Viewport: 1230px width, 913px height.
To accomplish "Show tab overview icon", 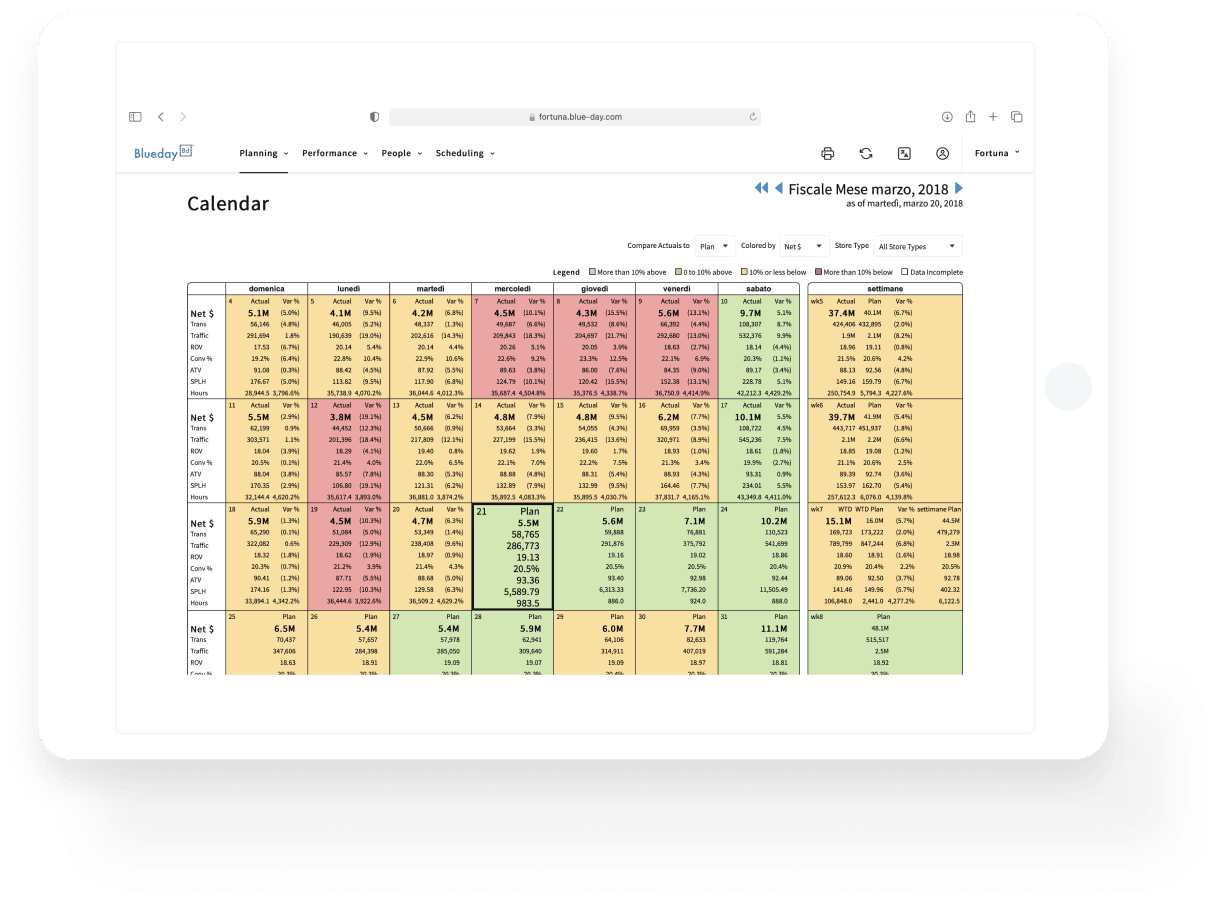I will pos(1017,117).
